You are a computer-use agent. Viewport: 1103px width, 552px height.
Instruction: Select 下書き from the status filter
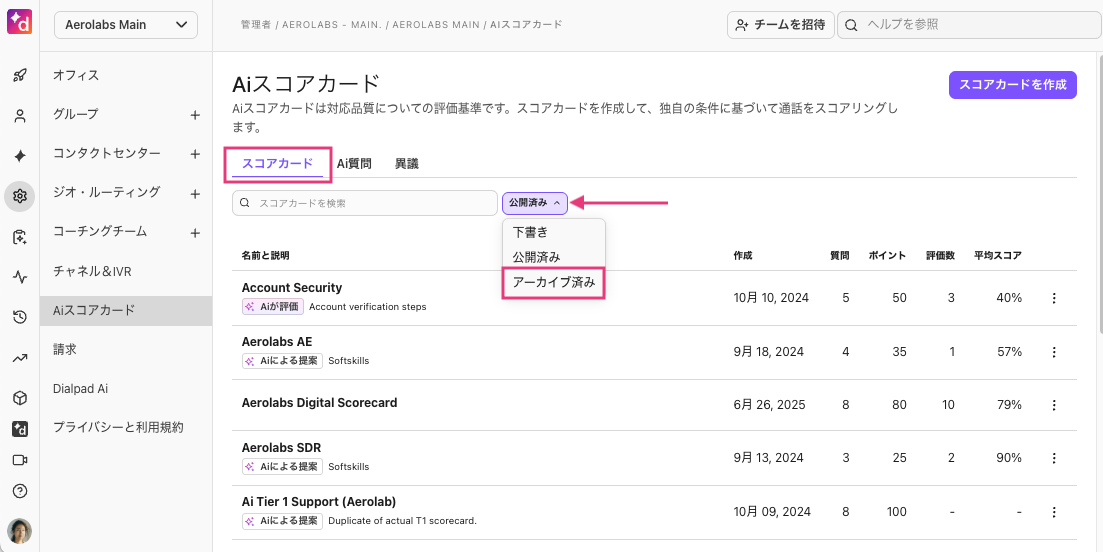(530, 232)
